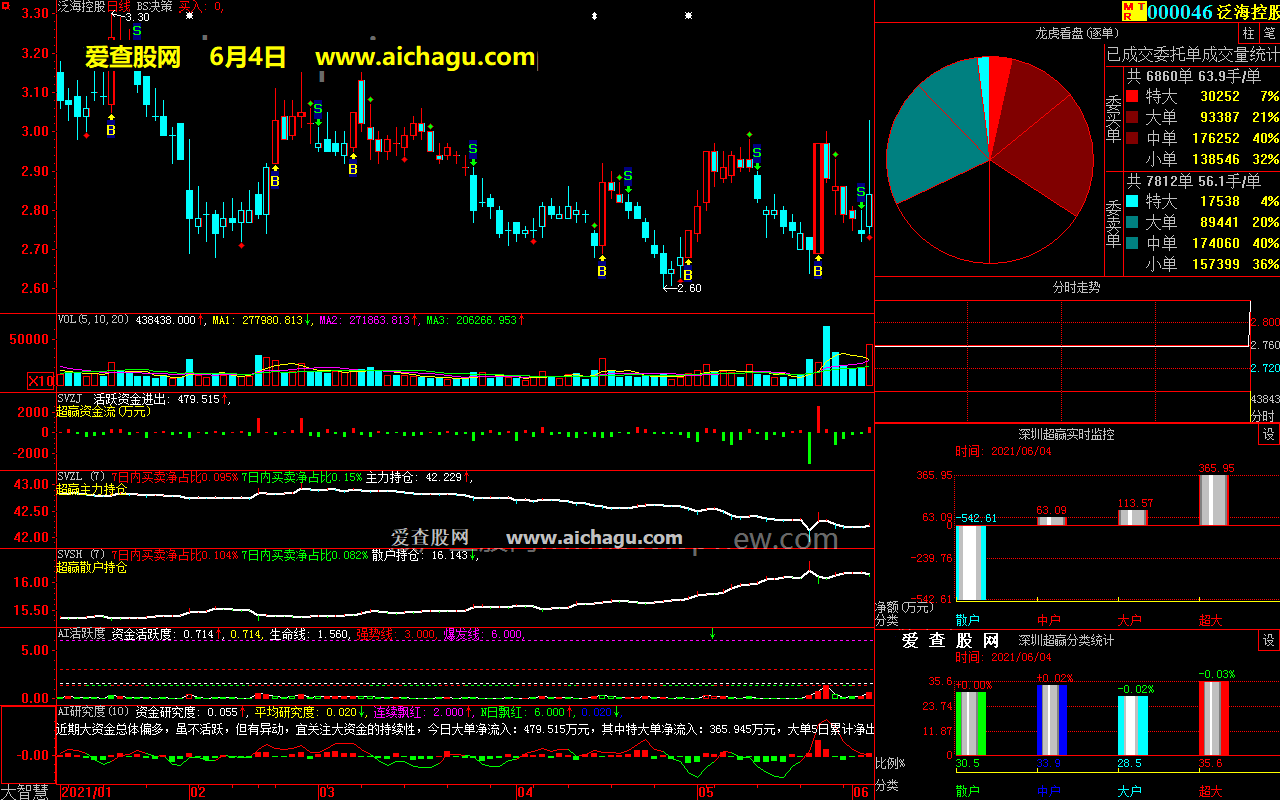Viewport: 1280px width, 800px height.
Task: Switch pie panel to 柱 bar view
Action: pyautogui.click(x=1249, y=34)
